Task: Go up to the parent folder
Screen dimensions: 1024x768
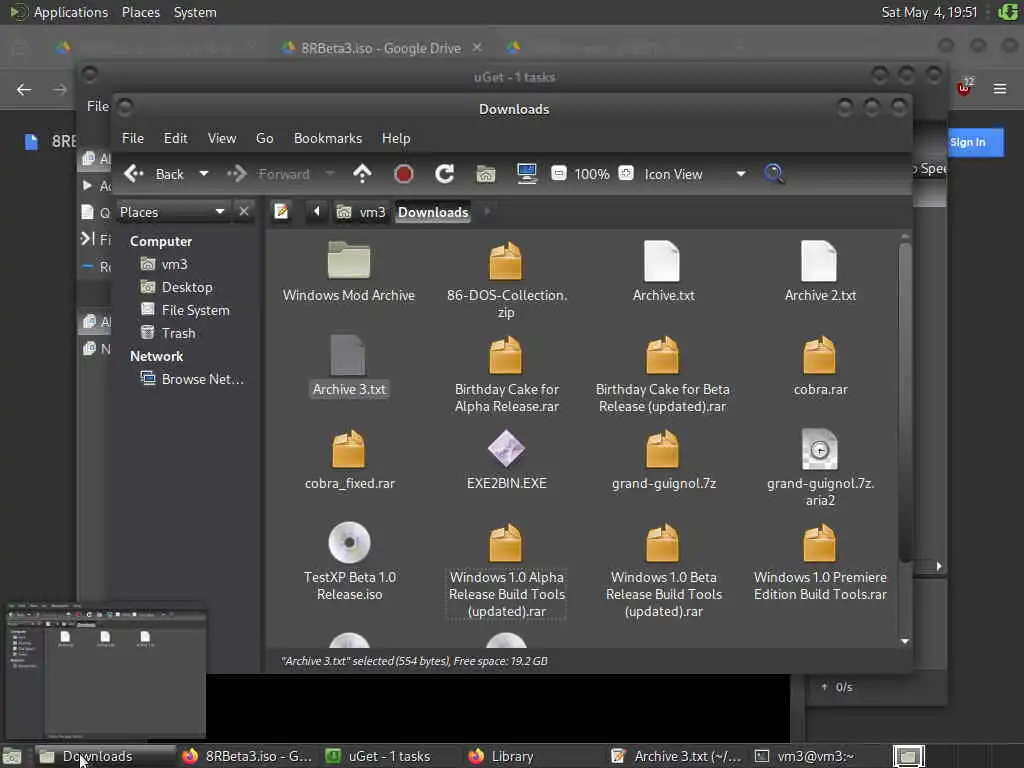Action: pyautogui.click(x=362, y=174)
